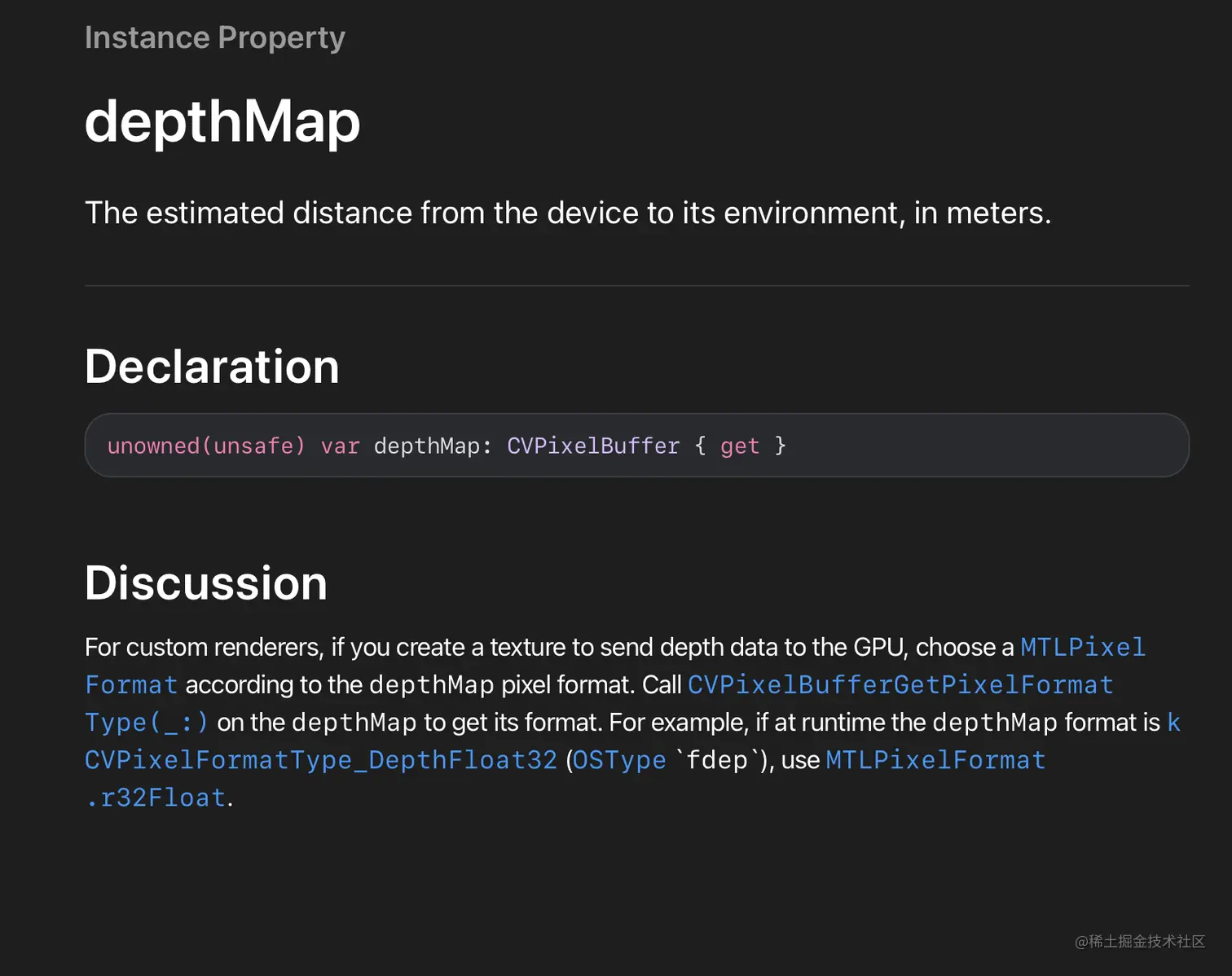Viewport: 1232px width, 976px height.
Task: Click the OSType link
Action: [x=619, y=760]
